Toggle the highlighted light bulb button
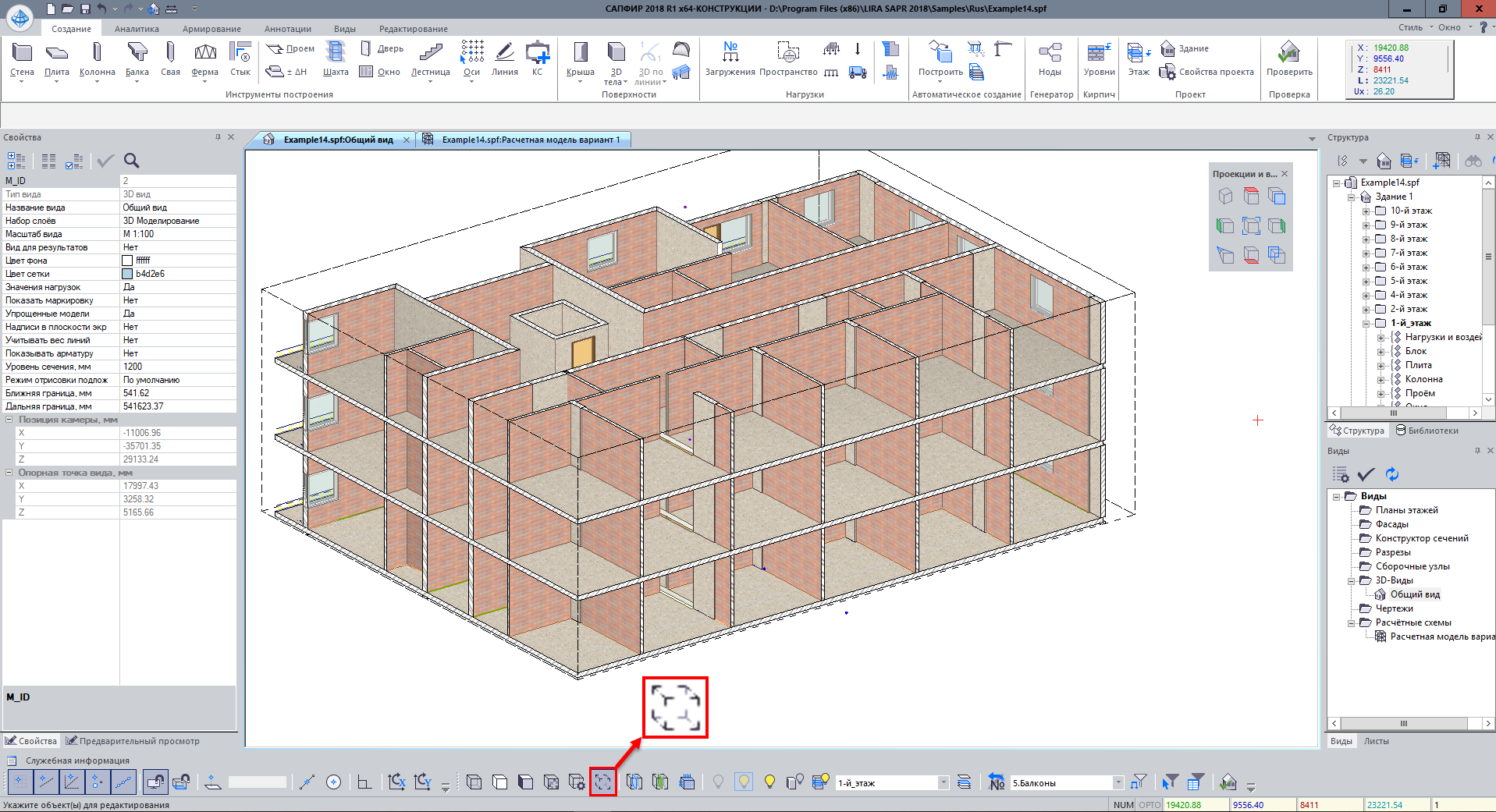1496x812 pixels. (744, 782)
